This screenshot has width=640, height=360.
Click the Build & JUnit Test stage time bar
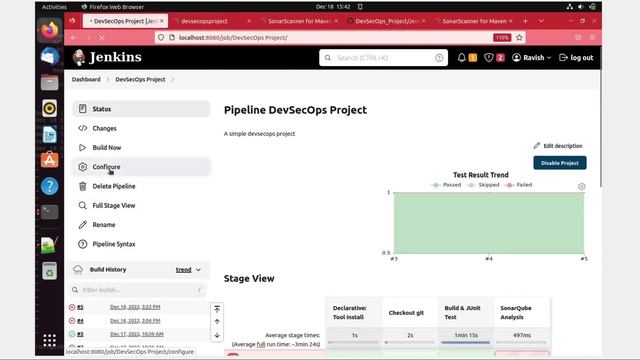(465, 342)
